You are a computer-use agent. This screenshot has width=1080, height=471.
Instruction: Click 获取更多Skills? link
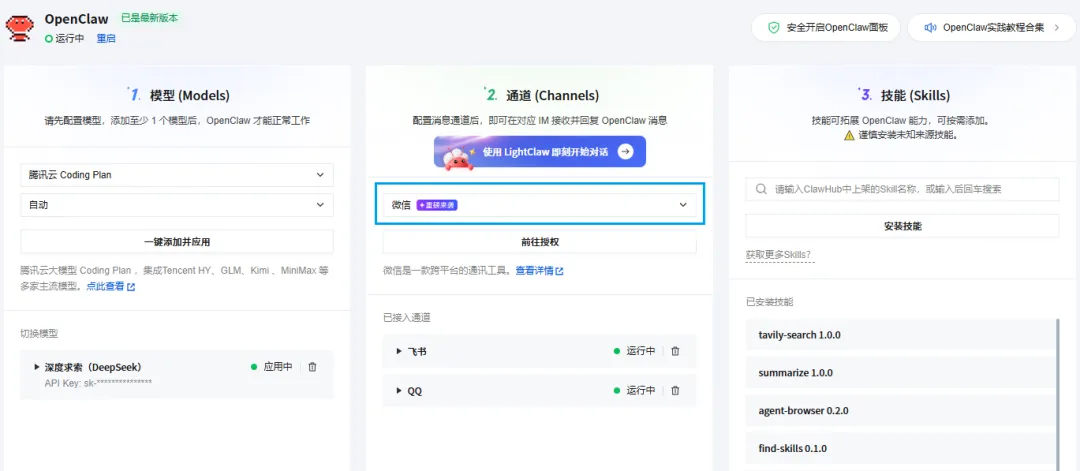point(780,255)
